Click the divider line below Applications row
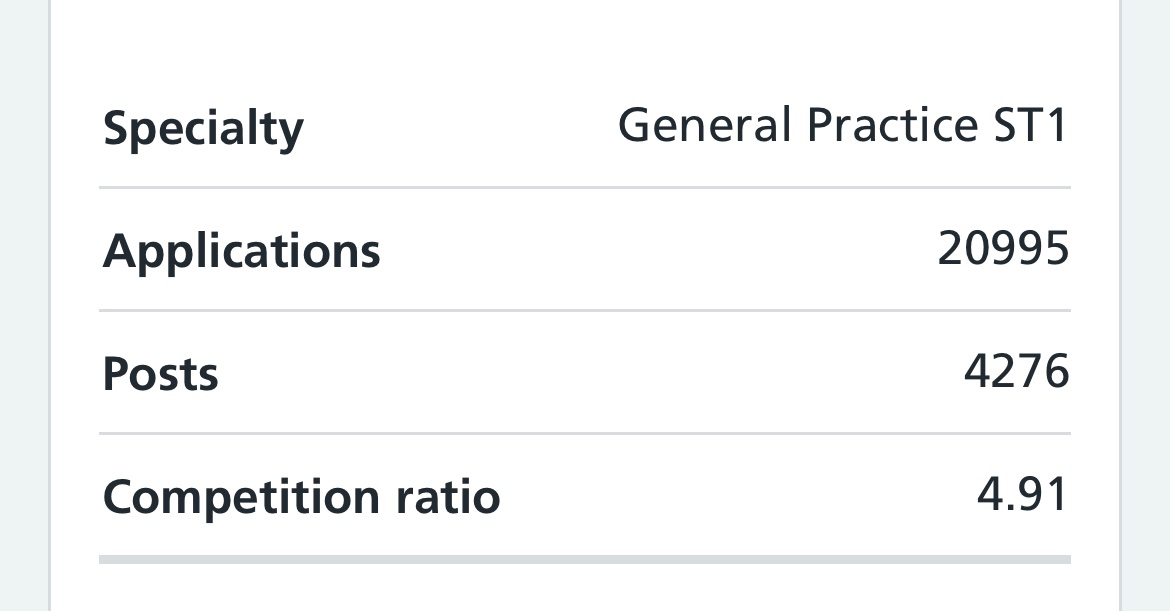The height and width of the screenshot is (611, 1170). point(585,310)
